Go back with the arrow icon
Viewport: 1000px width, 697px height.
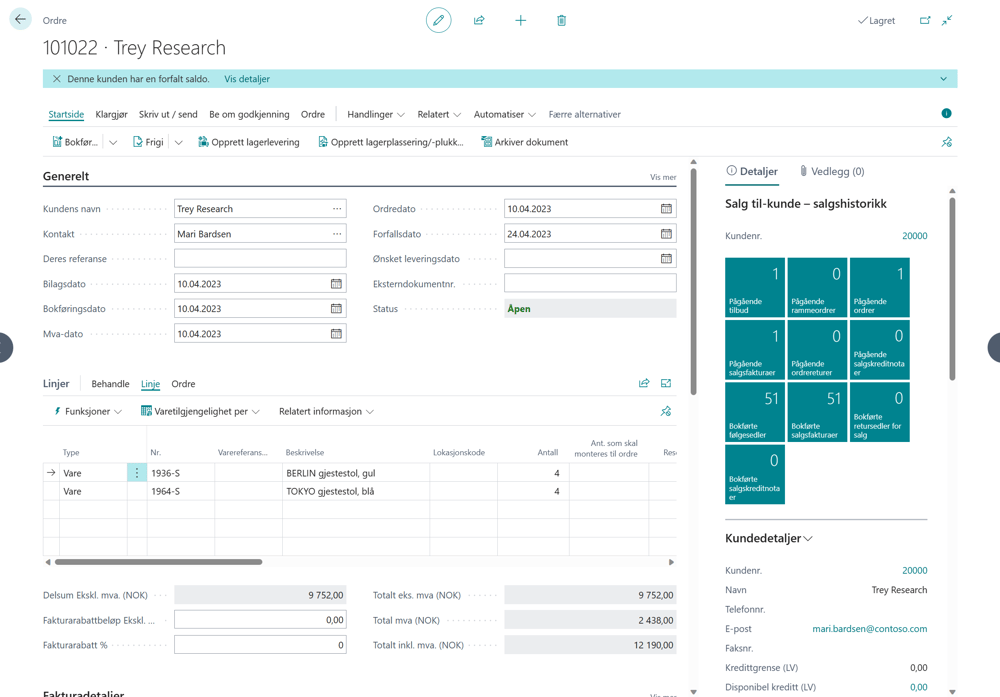20,19
